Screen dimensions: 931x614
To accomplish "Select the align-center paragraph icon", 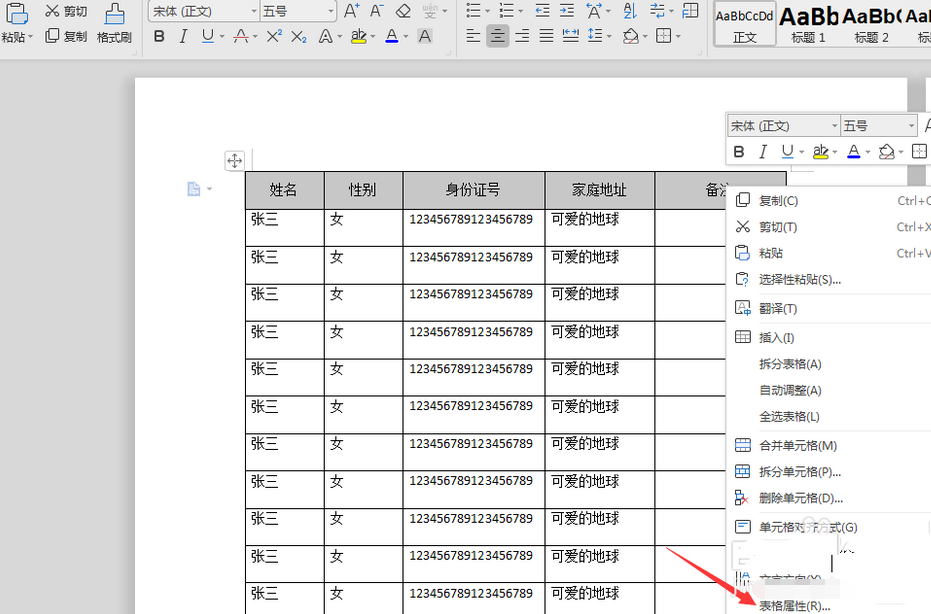I will coord(497,35).
